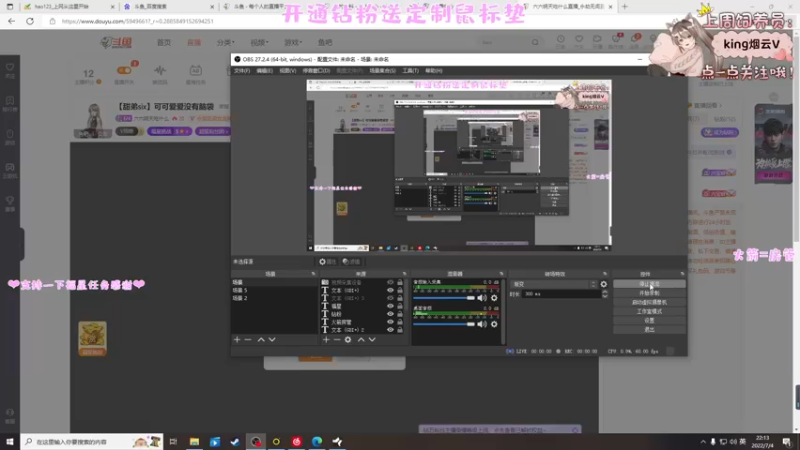
Task: Open source properties gear in Sources toolbar
Action: click(348, 340)
